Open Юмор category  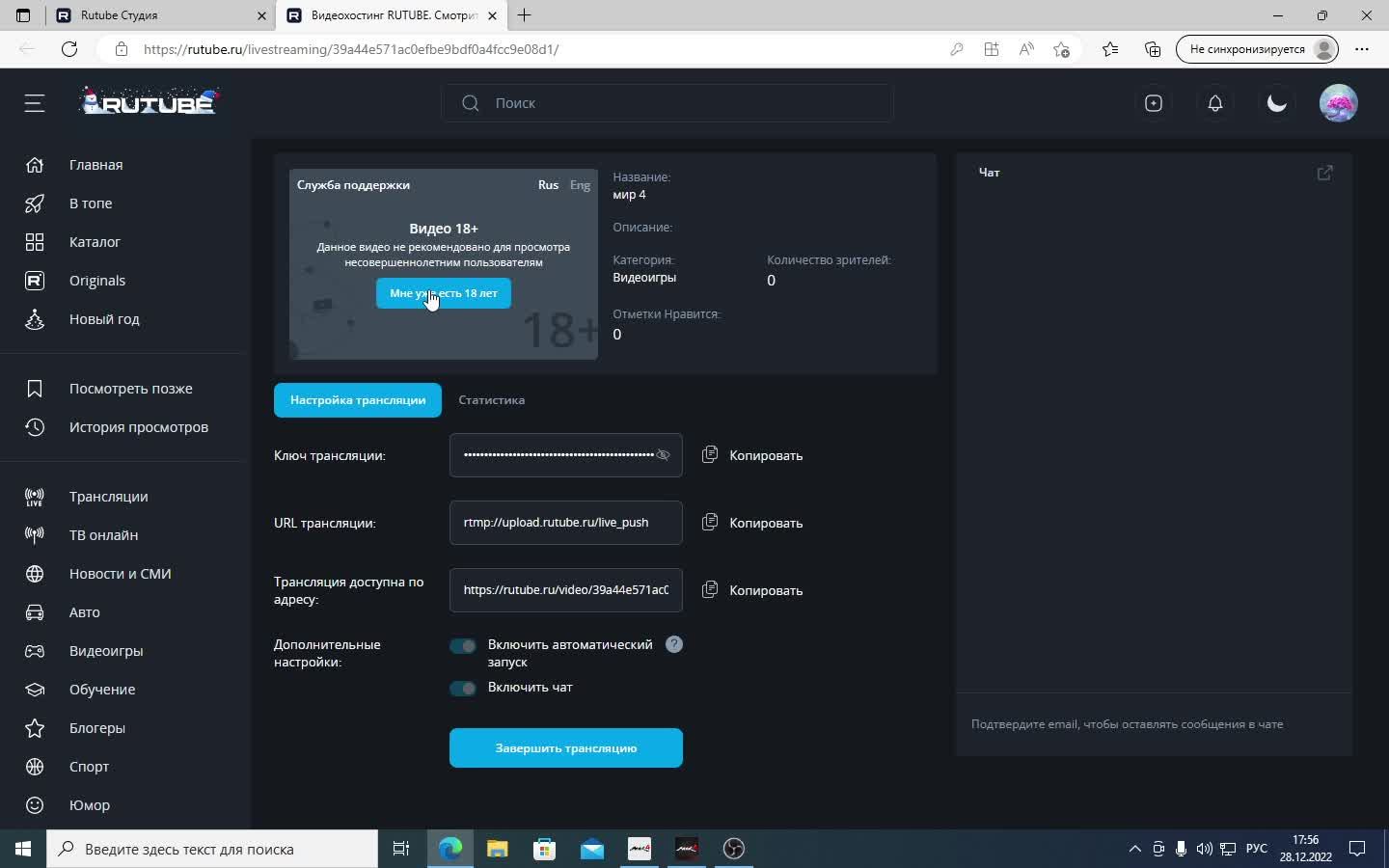coord(90,805)
